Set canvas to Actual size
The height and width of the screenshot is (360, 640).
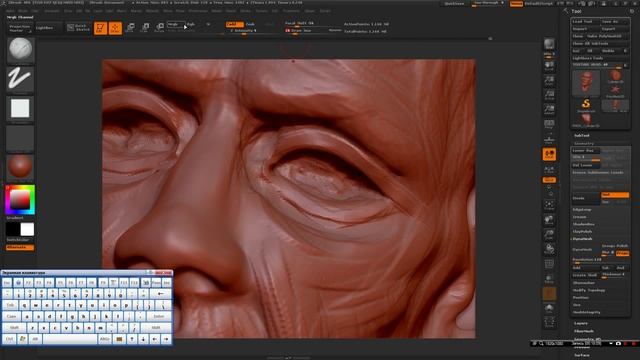coord(549,96)
